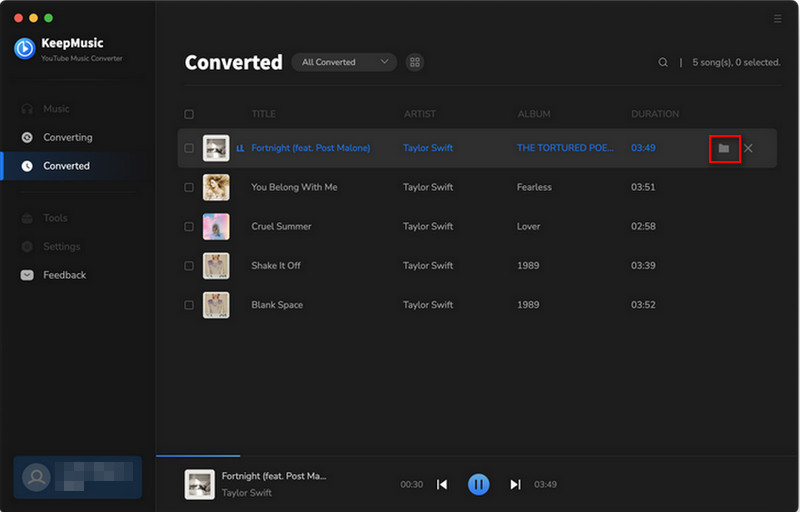Click elapsed time '00:30' in player

[x=411, y=484]
